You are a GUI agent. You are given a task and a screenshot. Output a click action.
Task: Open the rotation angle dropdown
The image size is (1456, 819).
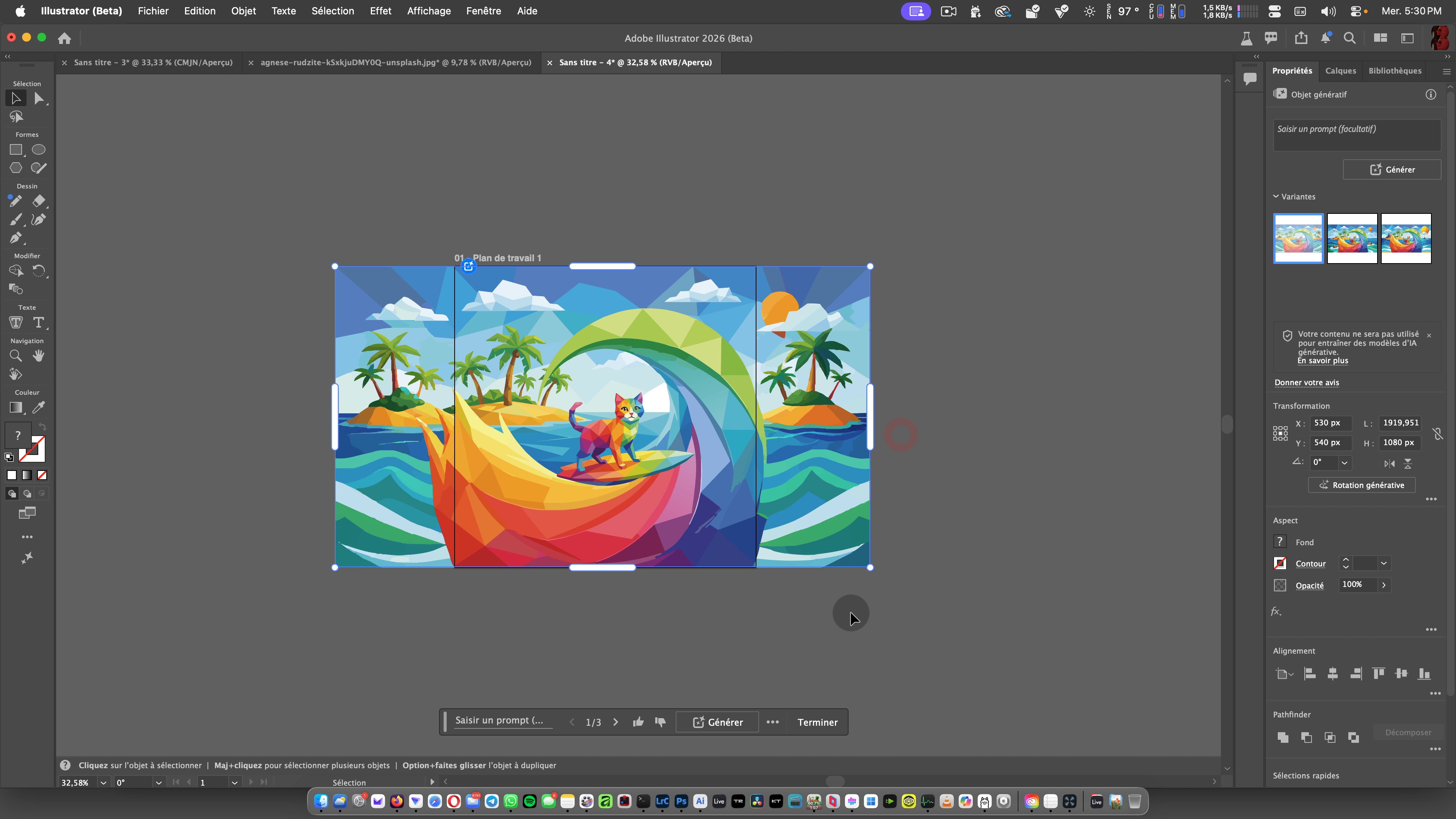point(1344,463)
